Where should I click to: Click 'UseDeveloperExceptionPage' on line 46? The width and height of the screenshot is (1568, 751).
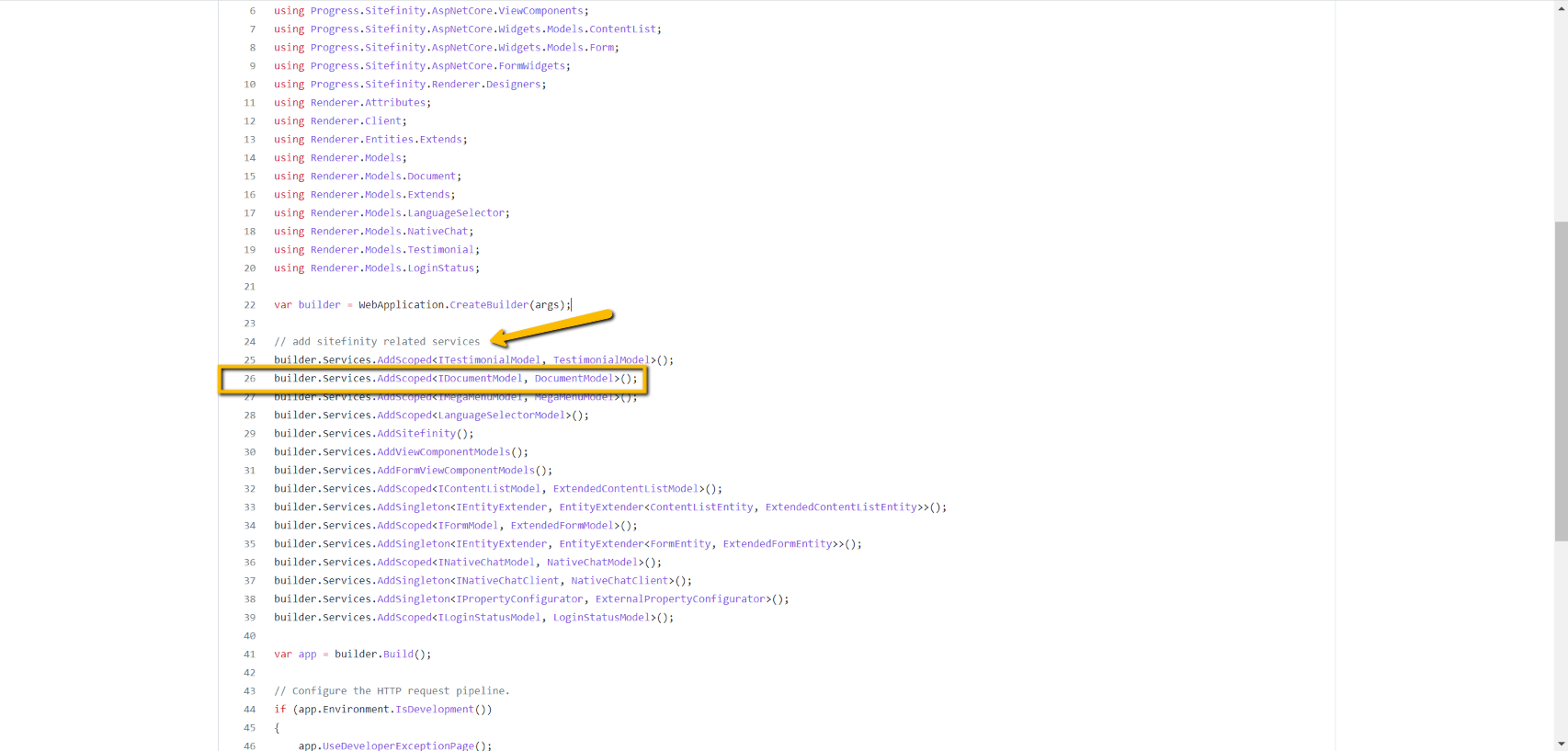coord(398,745)
